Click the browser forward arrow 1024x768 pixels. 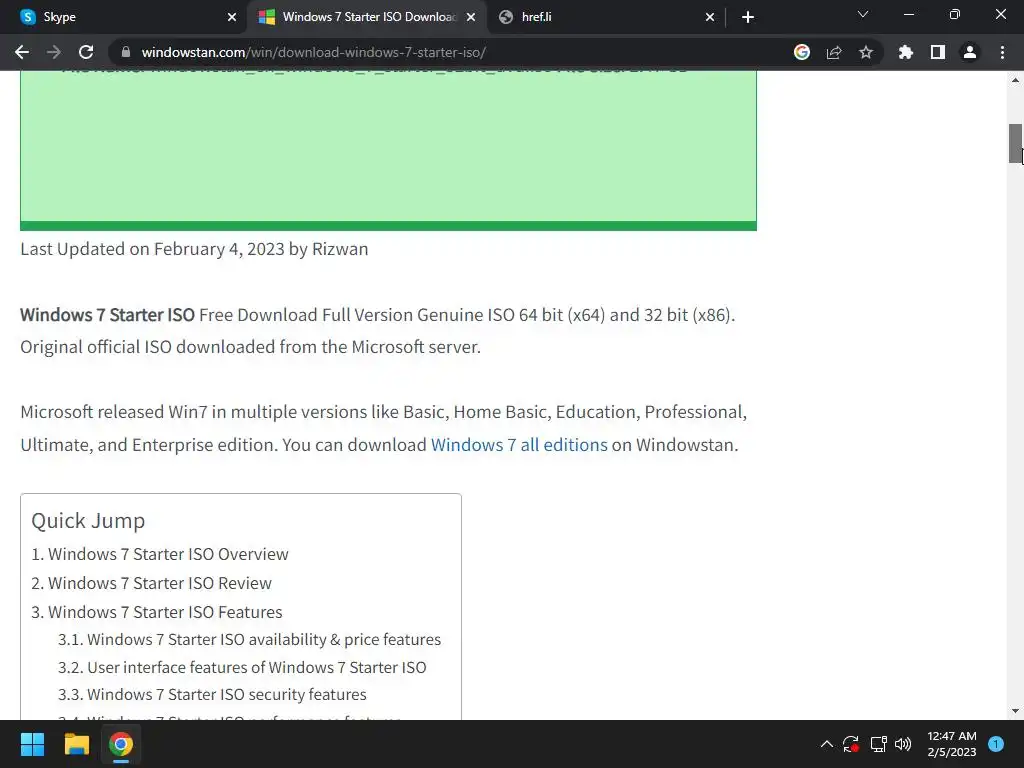coord(54,52)
